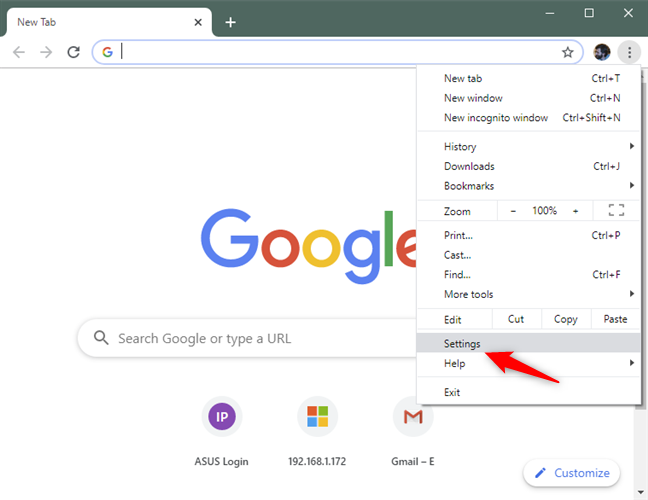Click the Customize button

point(572,473)
